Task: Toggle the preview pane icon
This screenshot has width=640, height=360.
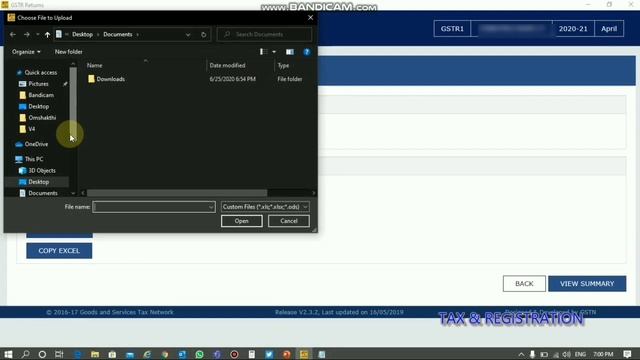Action: [x=289, y=52]
